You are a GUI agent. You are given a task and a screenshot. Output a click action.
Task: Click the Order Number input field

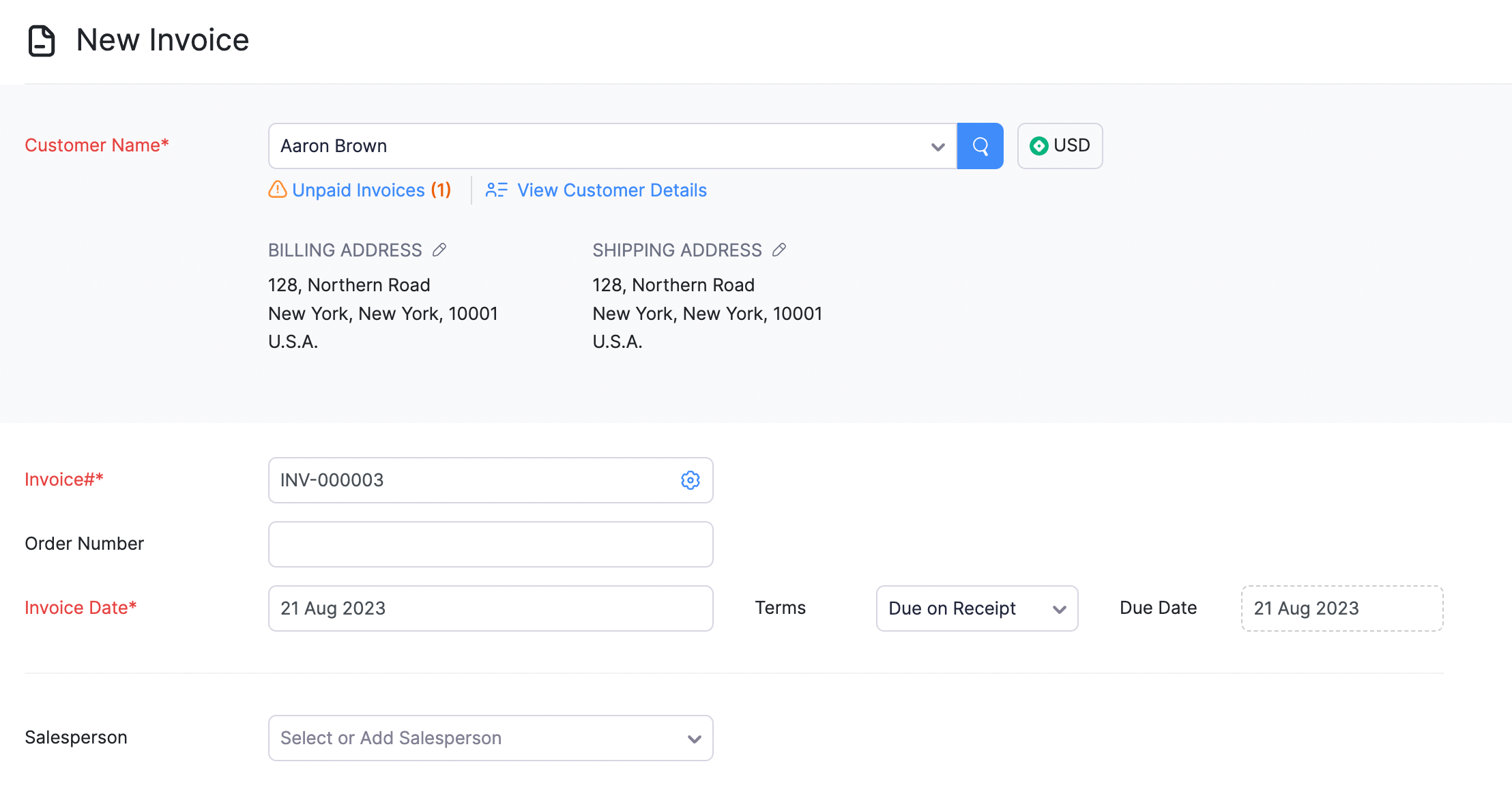(490, 544)
